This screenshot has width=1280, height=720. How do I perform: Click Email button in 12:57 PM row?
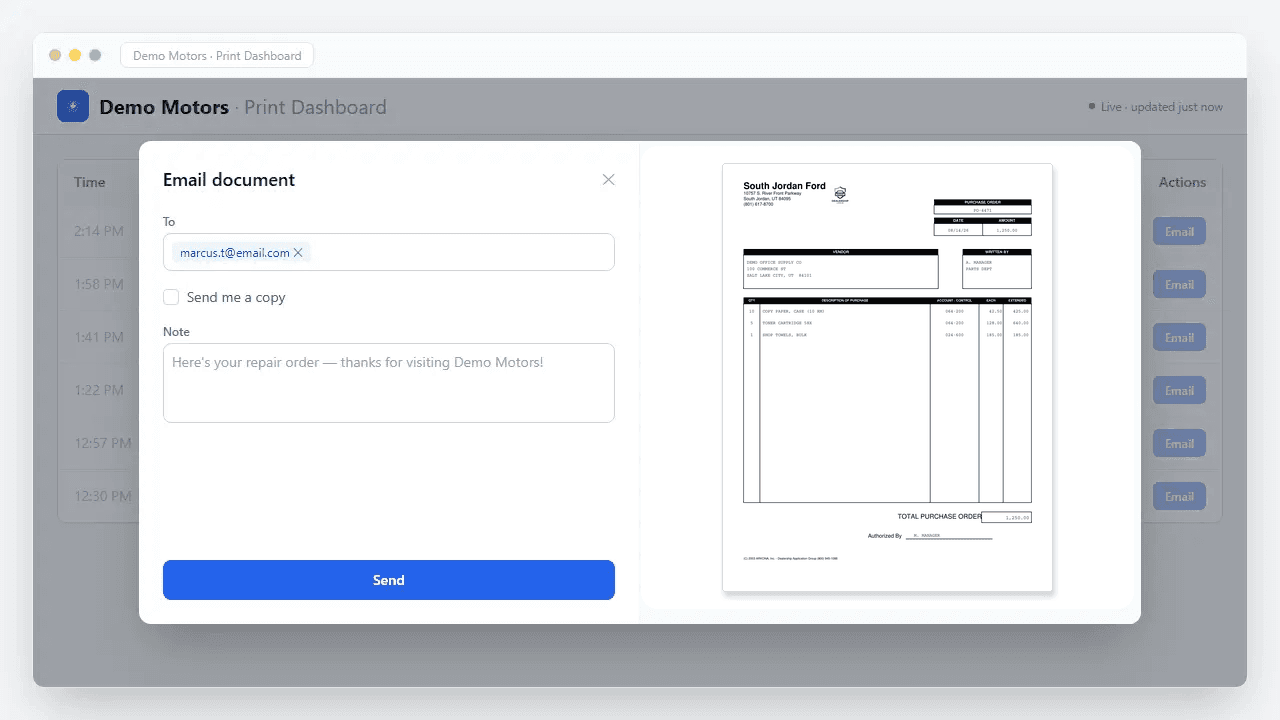(x=1179, y=444)
